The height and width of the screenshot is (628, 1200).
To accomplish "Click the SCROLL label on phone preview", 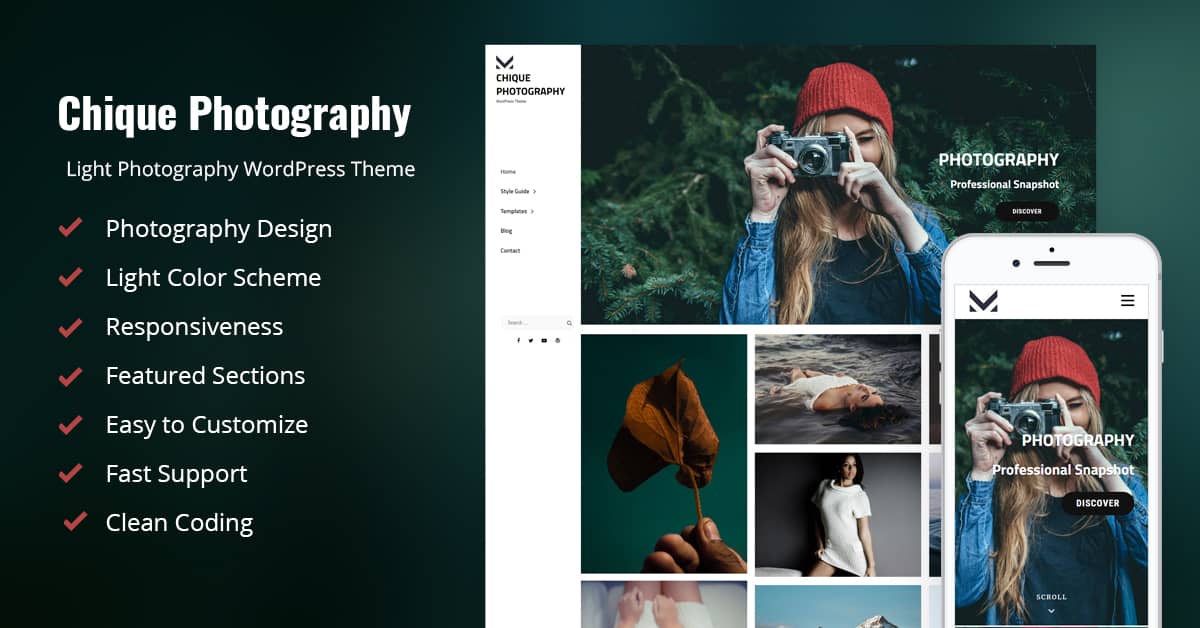I will point(1051,597).
